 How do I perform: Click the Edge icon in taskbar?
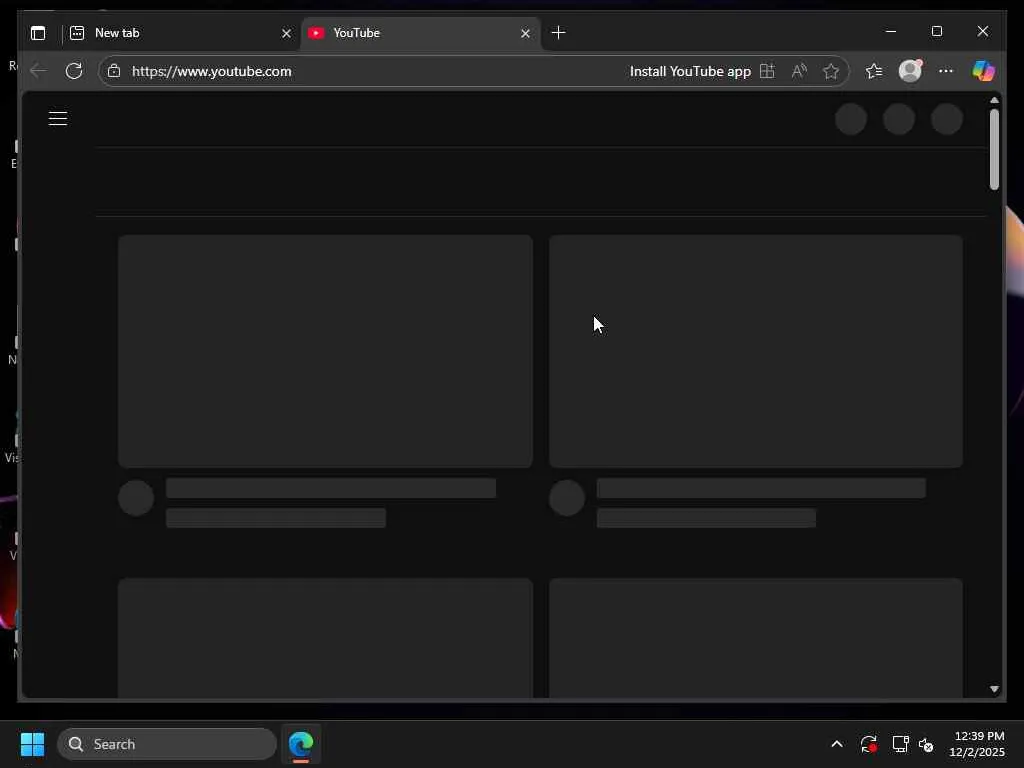coord(301,744)
